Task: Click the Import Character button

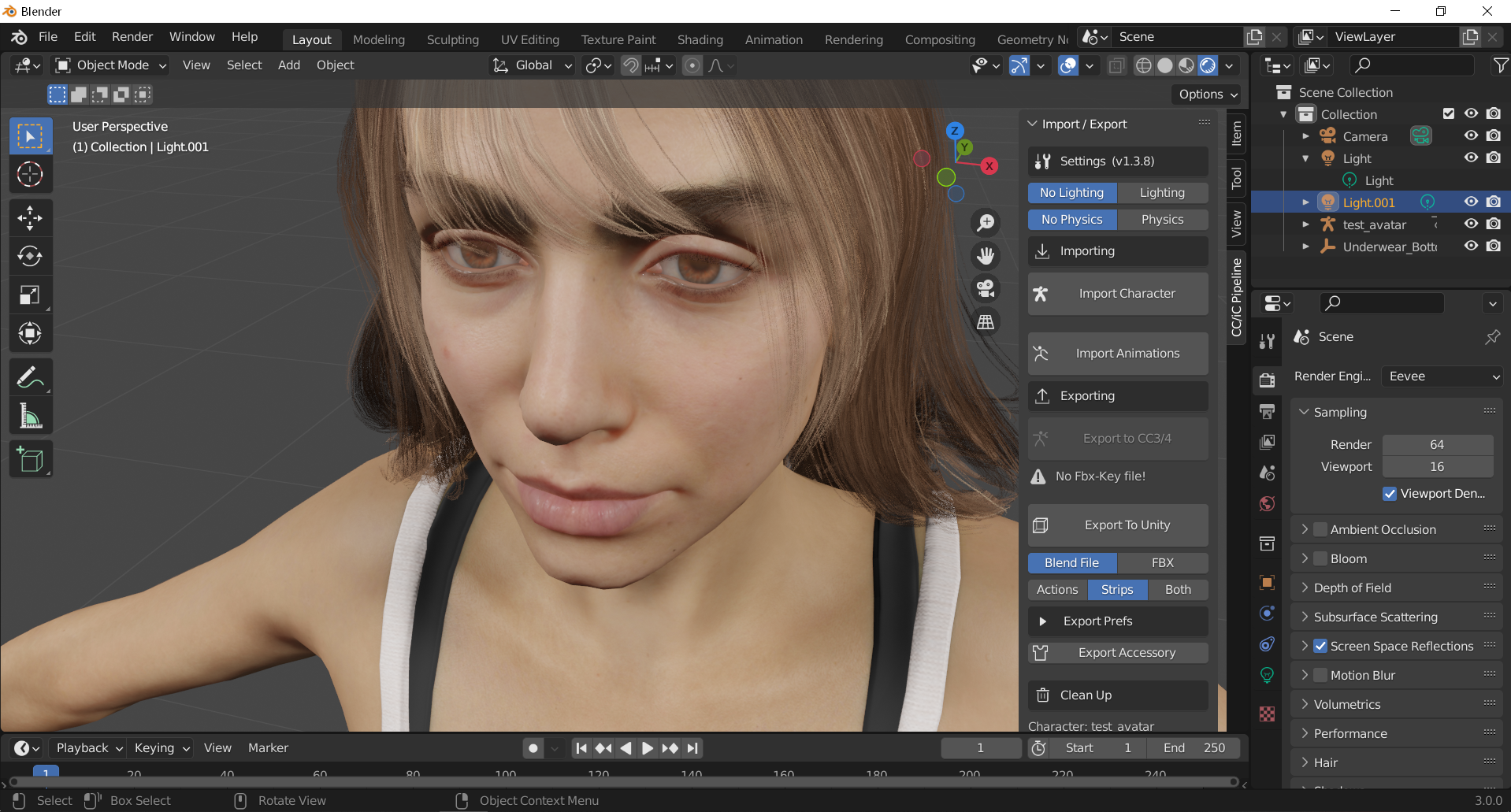Action: pyautogui.click(x=1118, y=294)
